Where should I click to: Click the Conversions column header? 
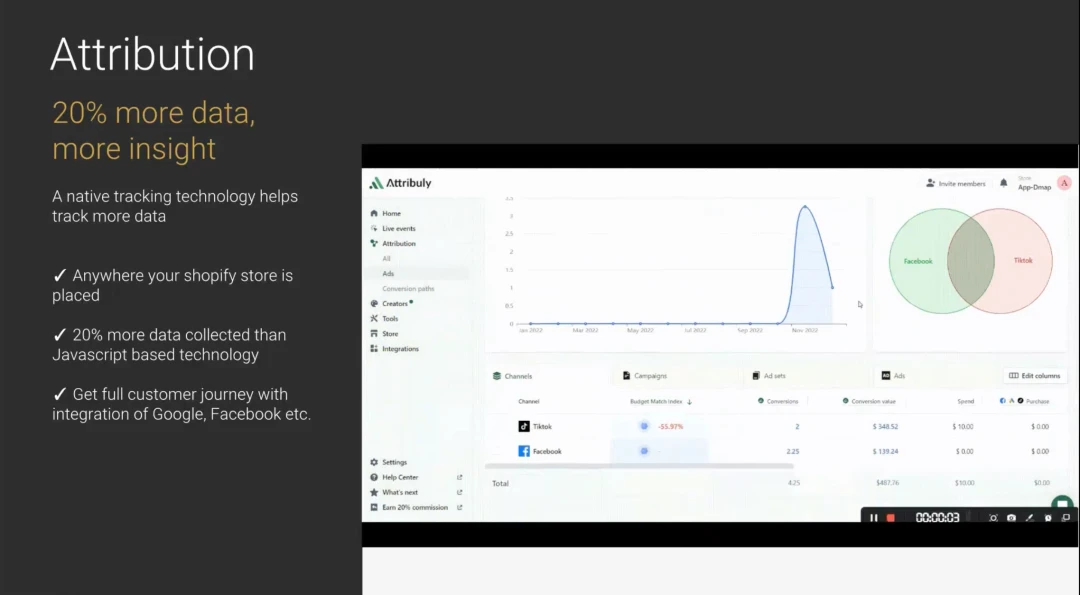point(778,401)
